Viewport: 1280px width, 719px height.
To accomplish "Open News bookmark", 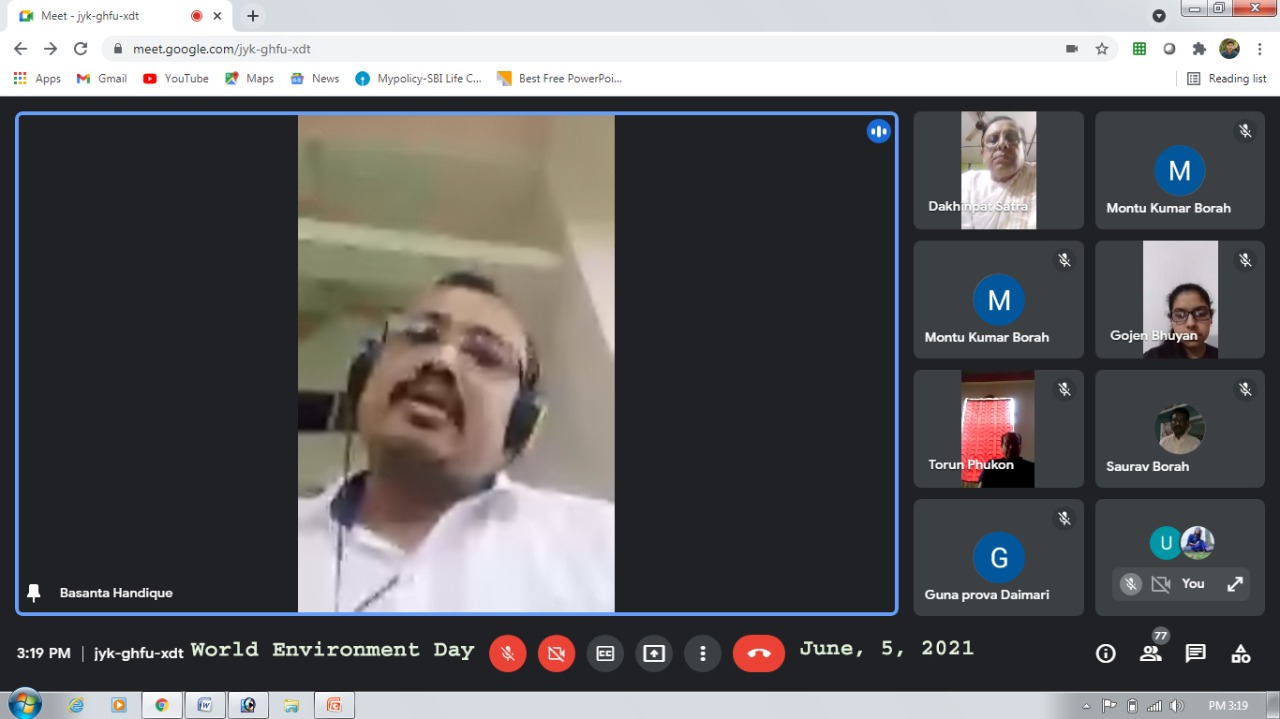I will click(x=315, y=78).
